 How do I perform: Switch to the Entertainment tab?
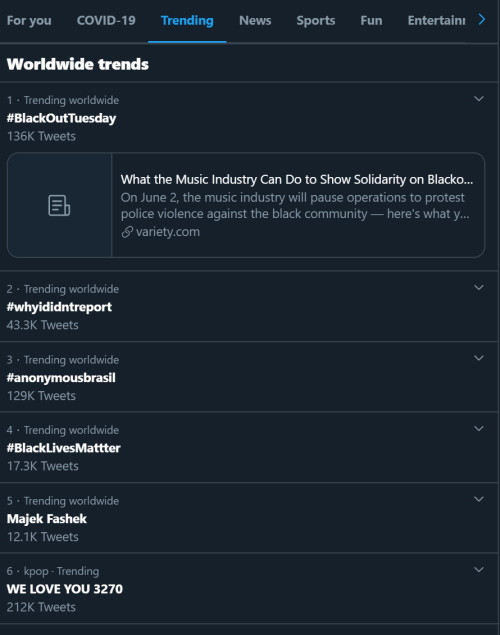pyautogui.click(x=436, y=20)
